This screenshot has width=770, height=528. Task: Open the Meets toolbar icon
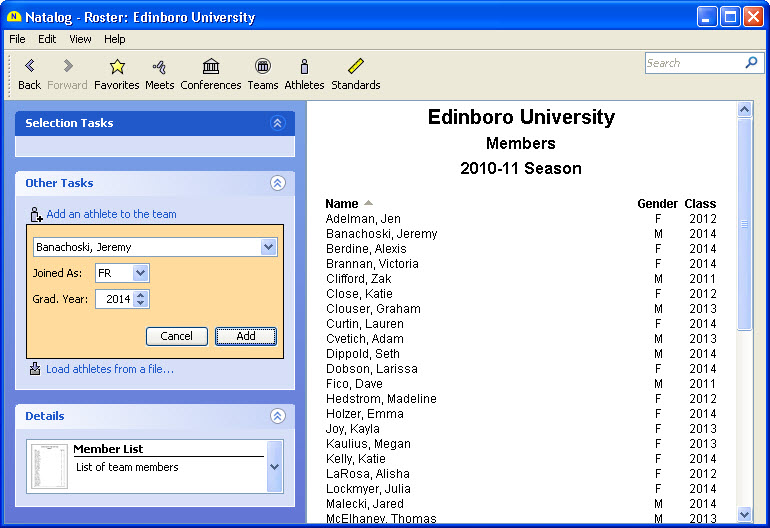159,67
